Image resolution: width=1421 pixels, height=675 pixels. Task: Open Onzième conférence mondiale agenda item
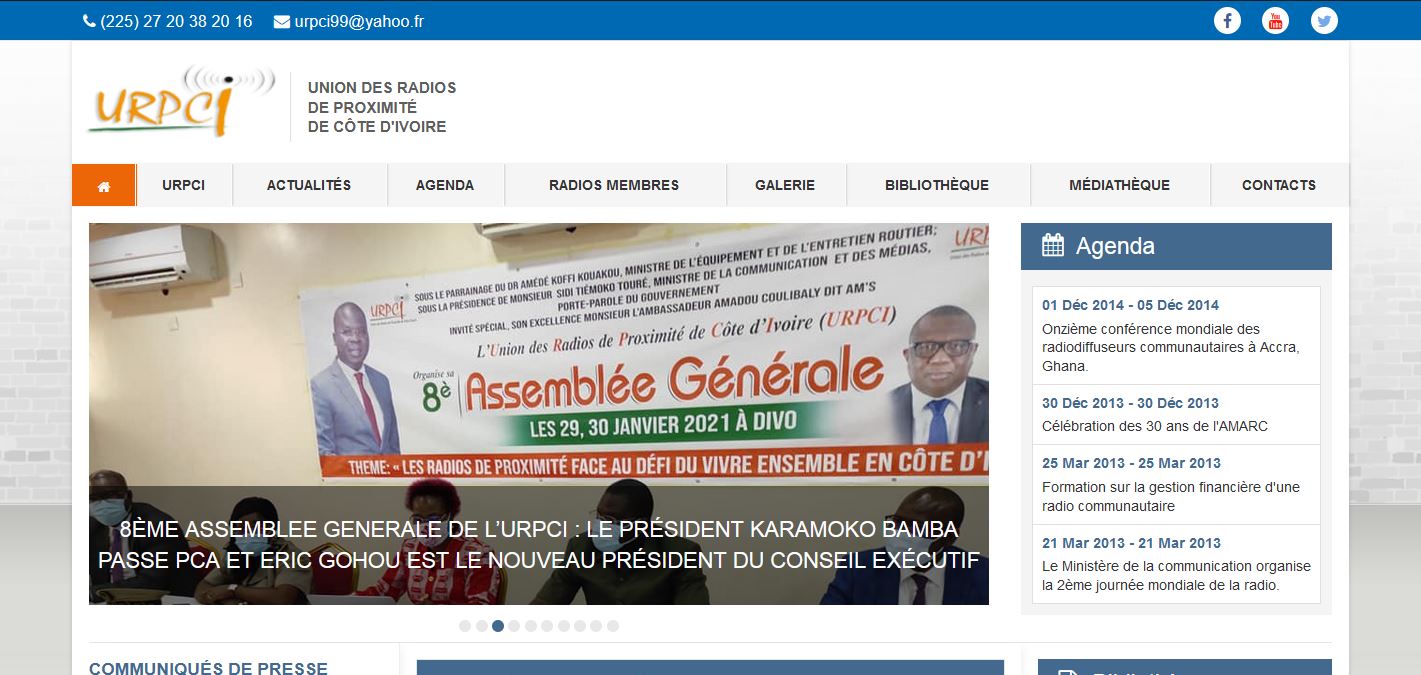point(1171,347)
